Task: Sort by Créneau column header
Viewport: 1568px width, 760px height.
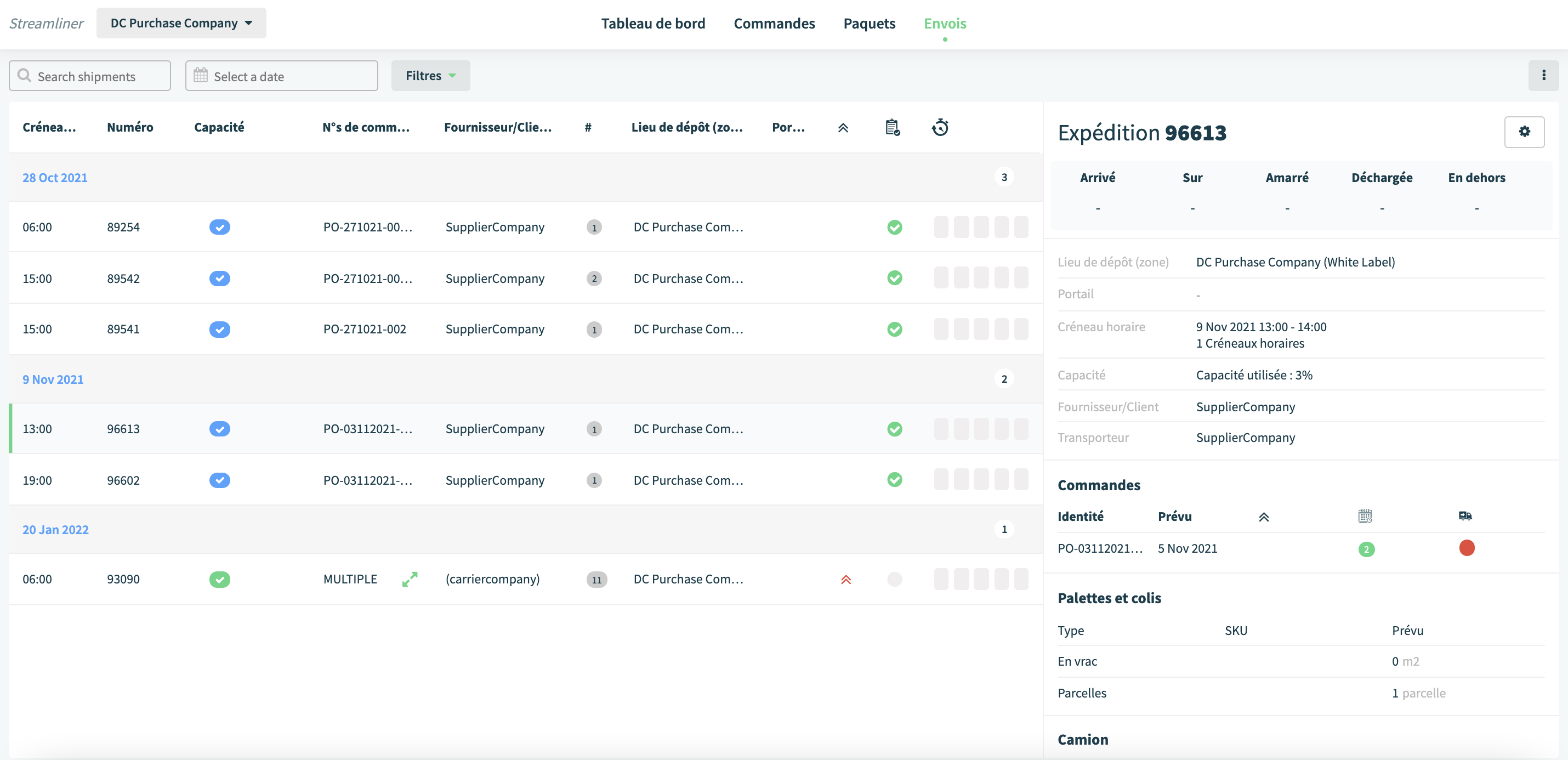Action: [49, 127]
